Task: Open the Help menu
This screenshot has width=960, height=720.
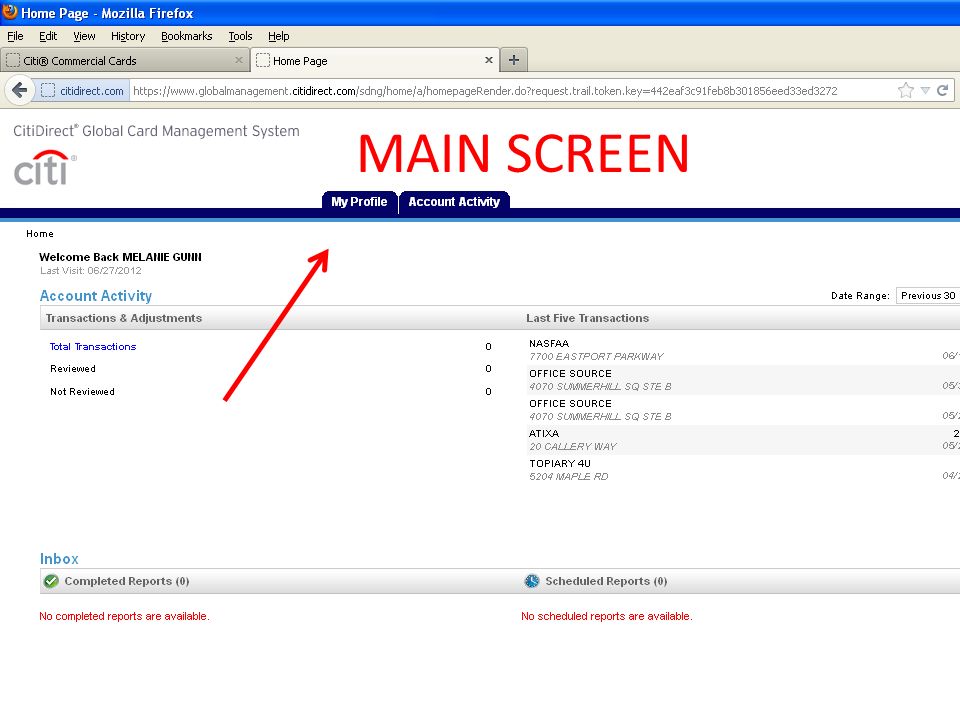Action: pyautogui.click(x=279, y=36)
